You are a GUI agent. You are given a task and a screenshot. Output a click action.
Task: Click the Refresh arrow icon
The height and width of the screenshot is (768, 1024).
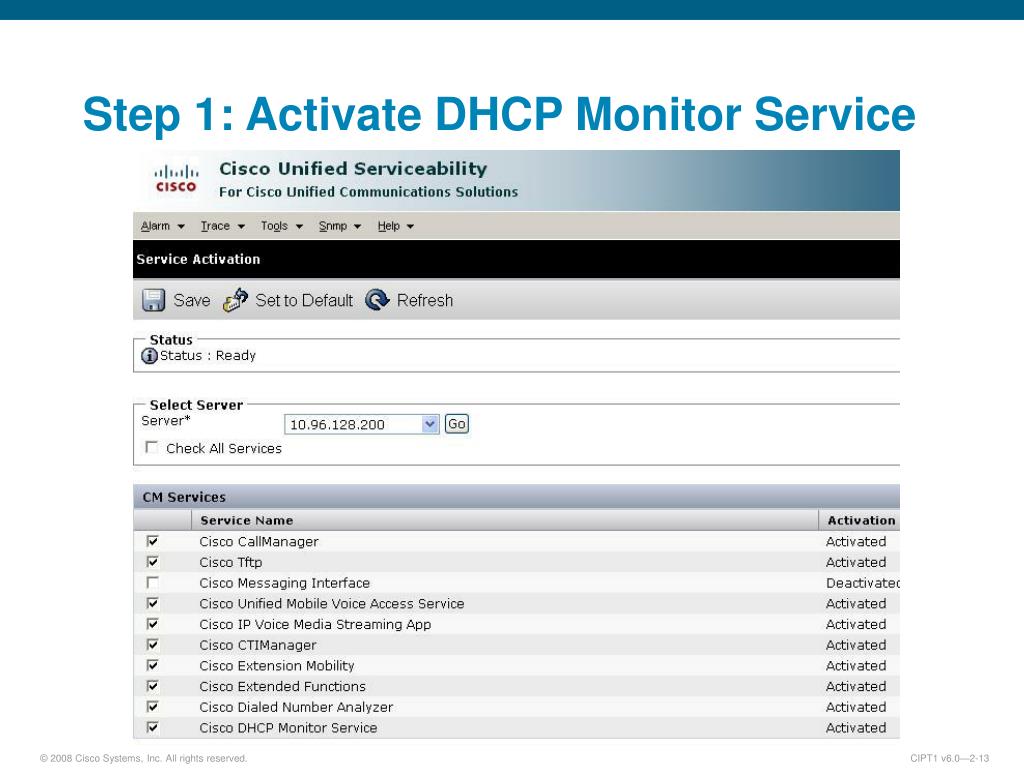click(x=377, y=300)
